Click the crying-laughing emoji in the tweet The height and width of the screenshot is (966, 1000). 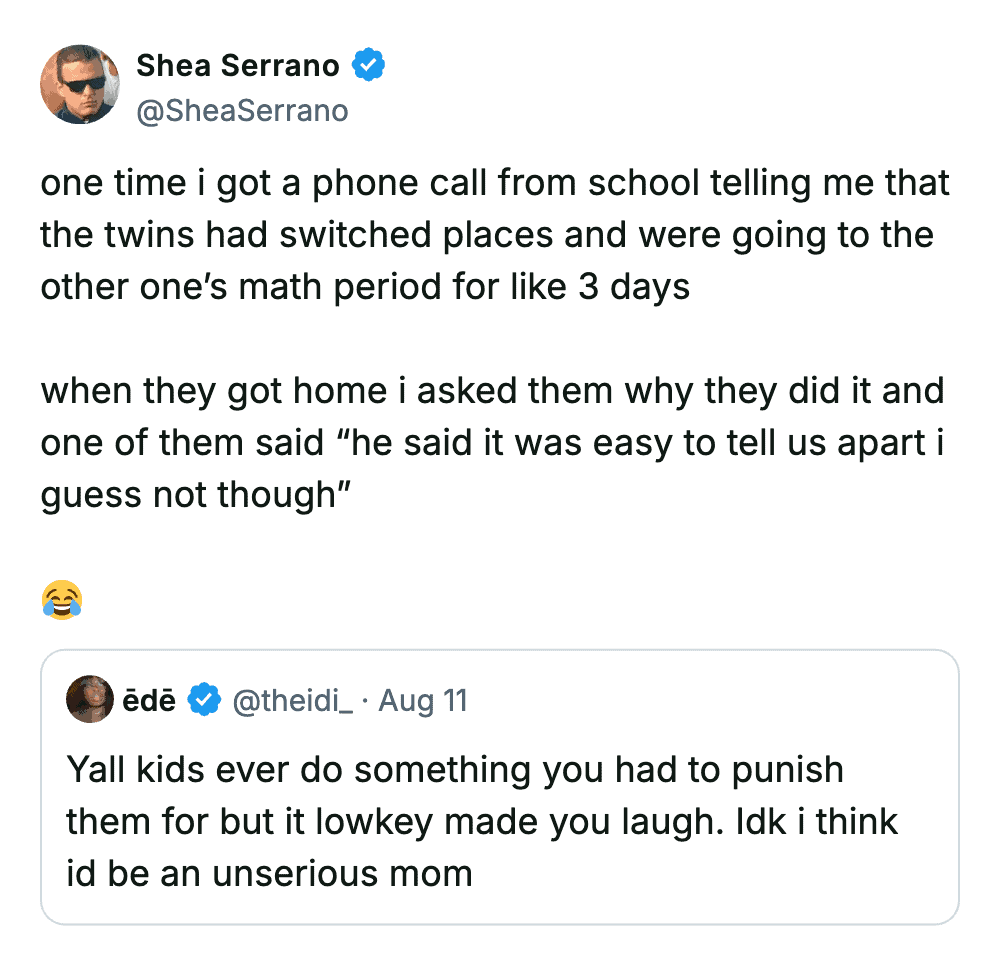(62, 600)
